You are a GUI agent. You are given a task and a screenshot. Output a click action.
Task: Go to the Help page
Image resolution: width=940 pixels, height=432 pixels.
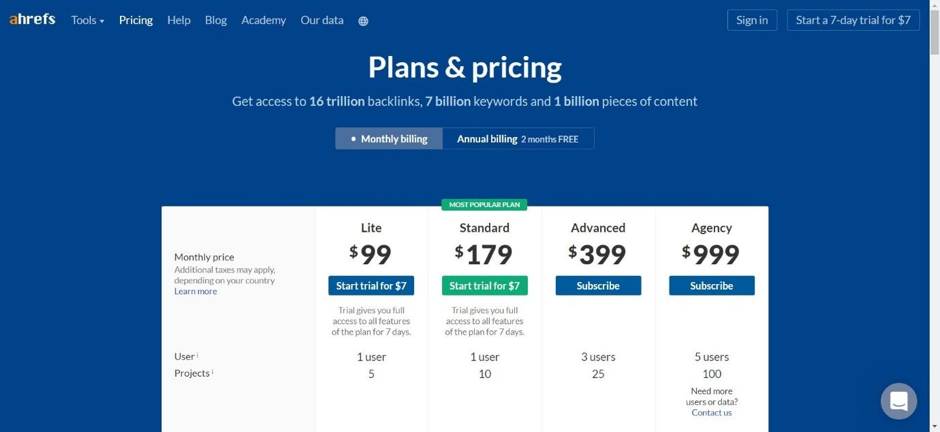click(x=179, y=20)
